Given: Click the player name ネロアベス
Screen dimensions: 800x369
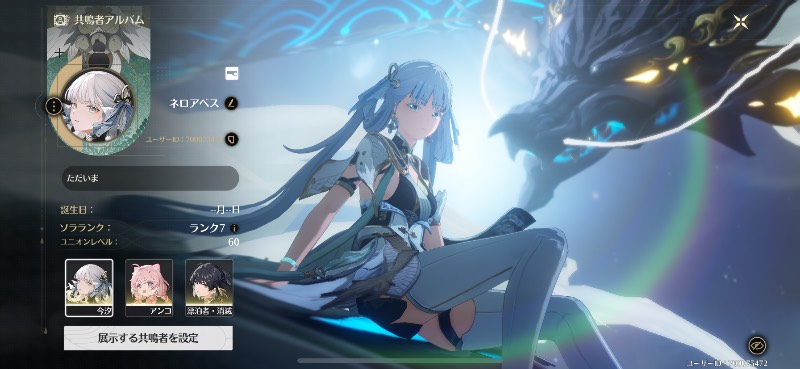Looking at the screenshot, I should pos(194,104).
